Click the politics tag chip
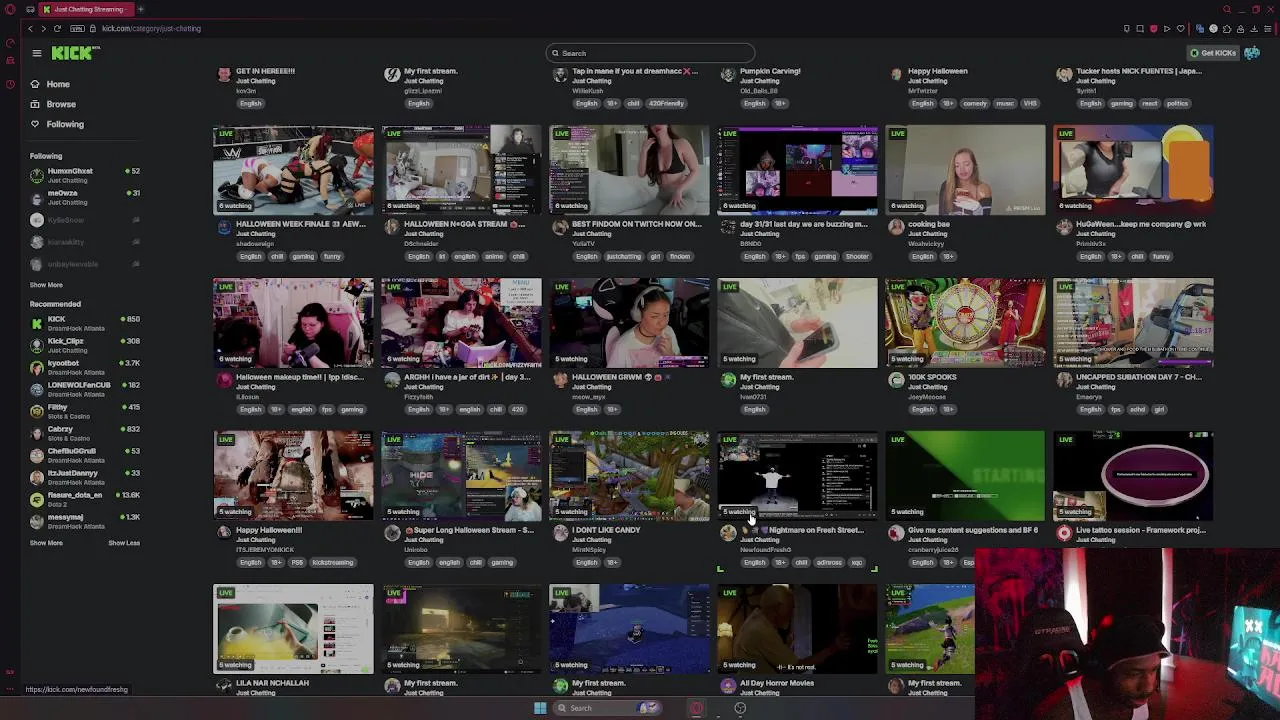This screenshot has width=1280, height=720. (x=1177, y=103)
